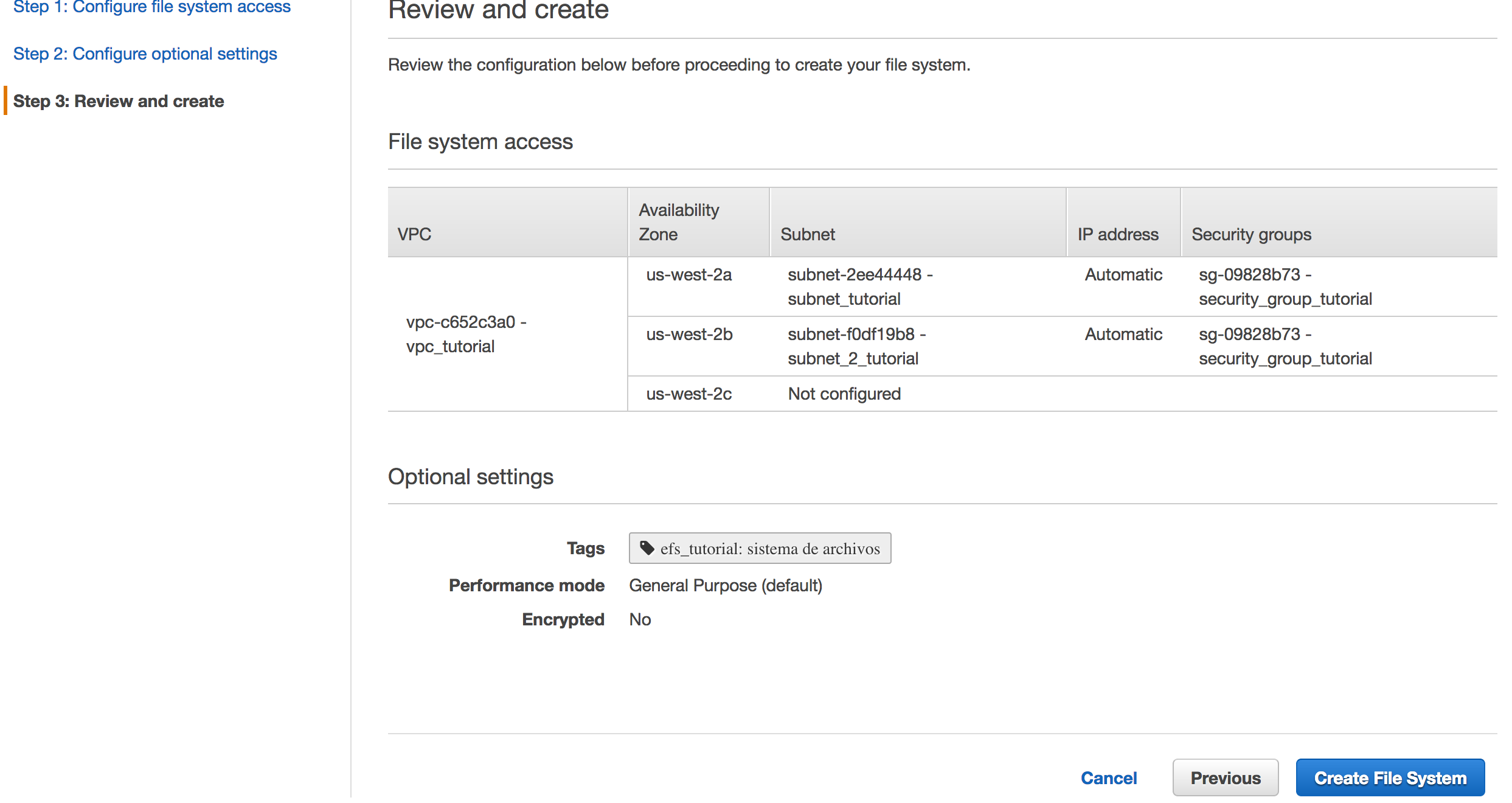The height and width of the screenshot is (803, 1512).
Task: Click the tag icon next to efs_tutorial
Action: click(x=647, y=548)
